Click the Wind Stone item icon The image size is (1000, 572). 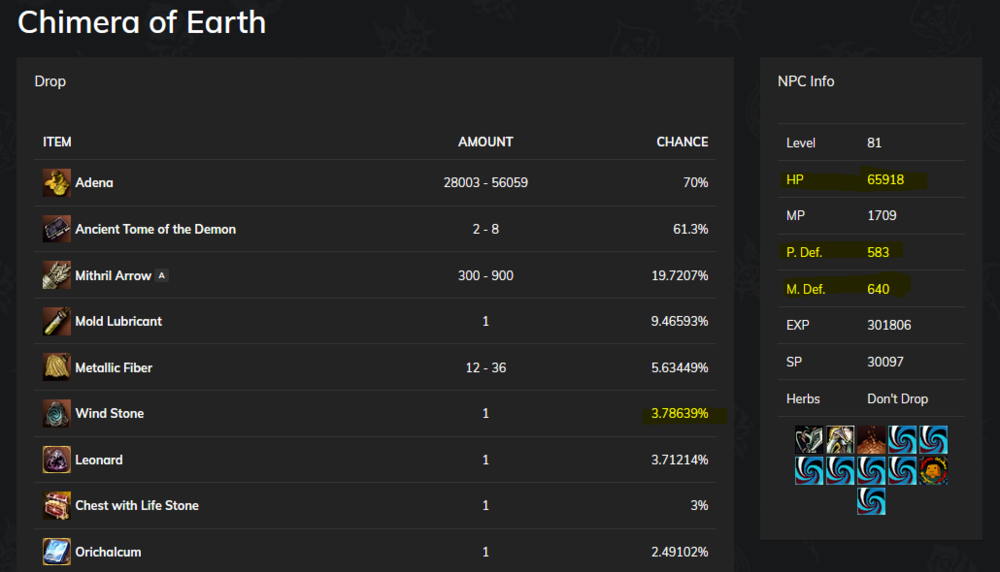(x=56, y=413)
